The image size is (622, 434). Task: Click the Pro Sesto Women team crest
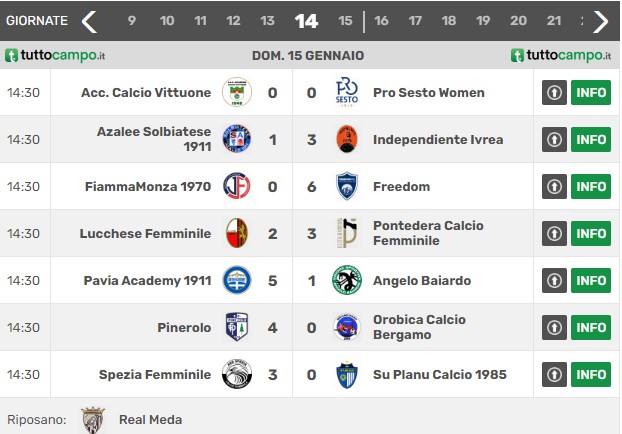click(347, 92)
